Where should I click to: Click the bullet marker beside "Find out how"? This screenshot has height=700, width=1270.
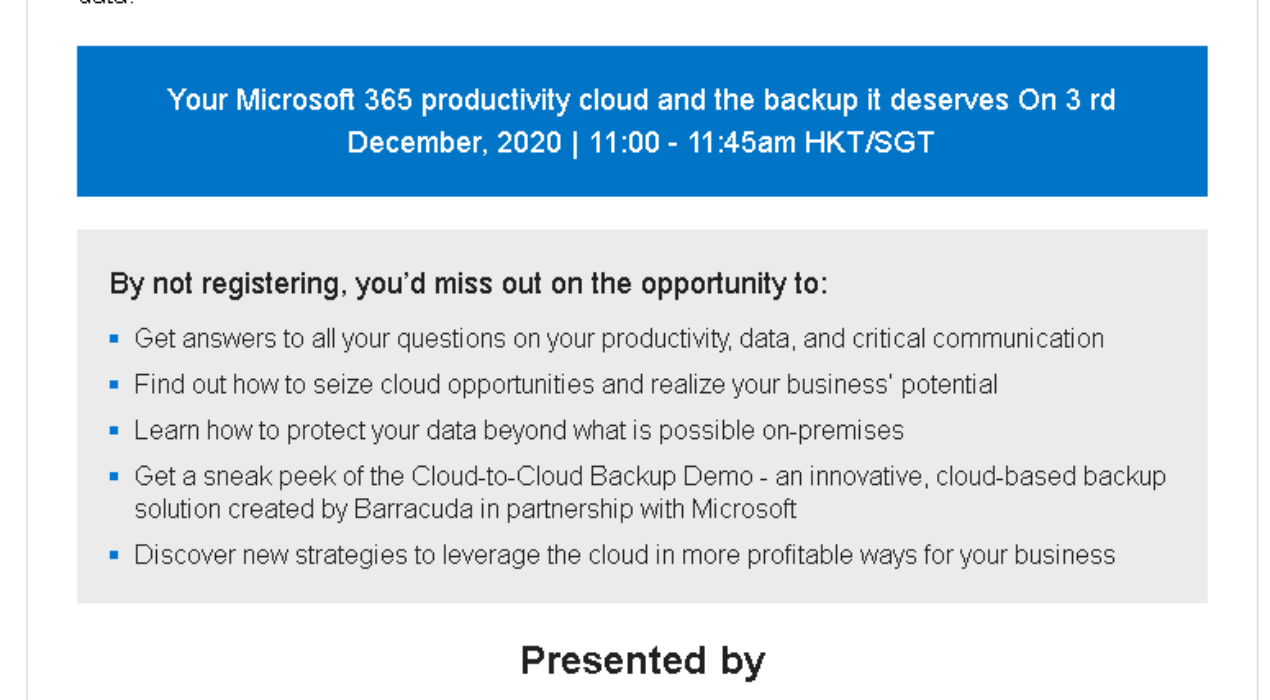(x=114, y=385)
